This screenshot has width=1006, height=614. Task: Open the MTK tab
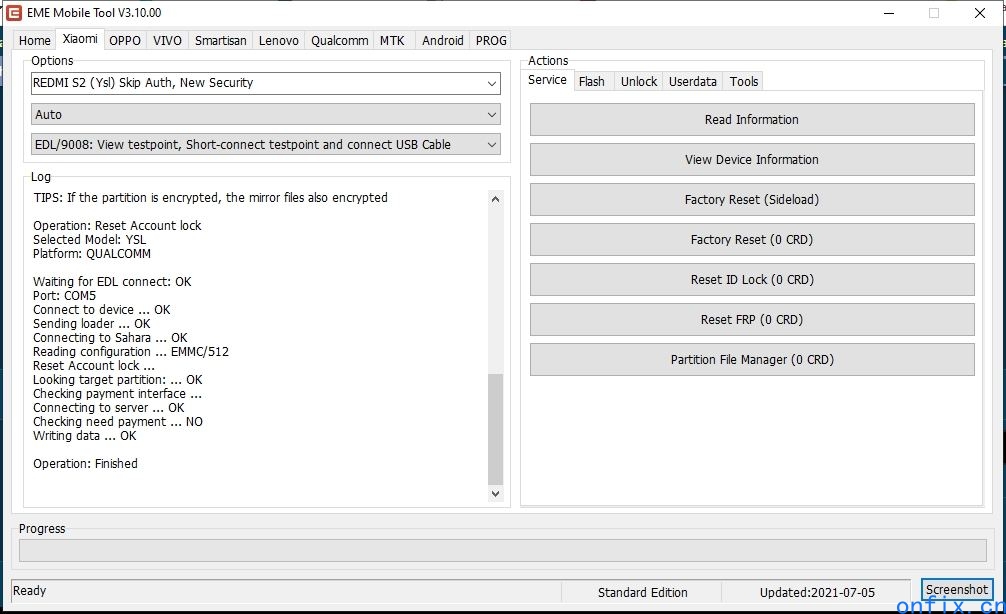[392, 40]
